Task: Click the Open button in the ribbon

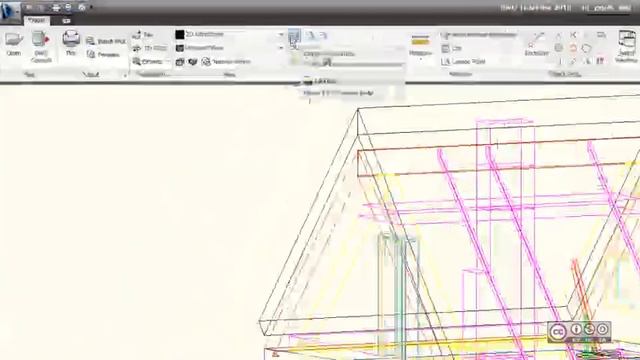Action: point(13,44)
